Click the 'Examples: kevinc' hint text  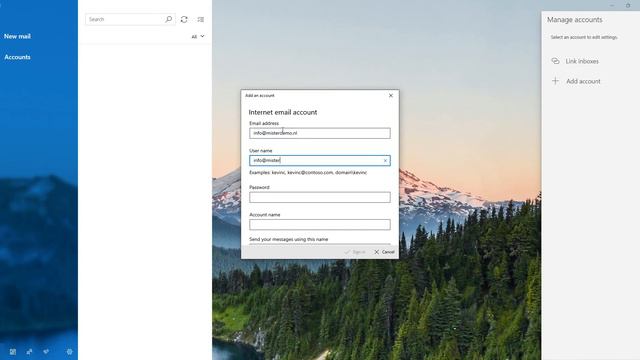click(308, 173)
